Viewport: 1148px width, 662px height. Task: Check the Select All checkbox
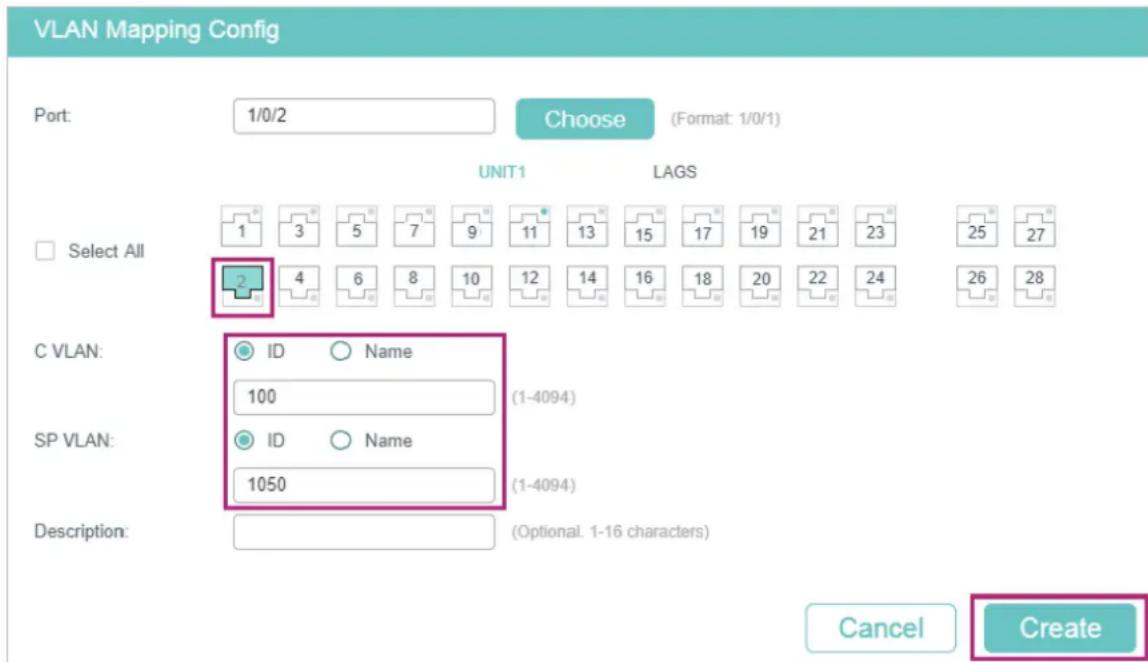[45, 251]
